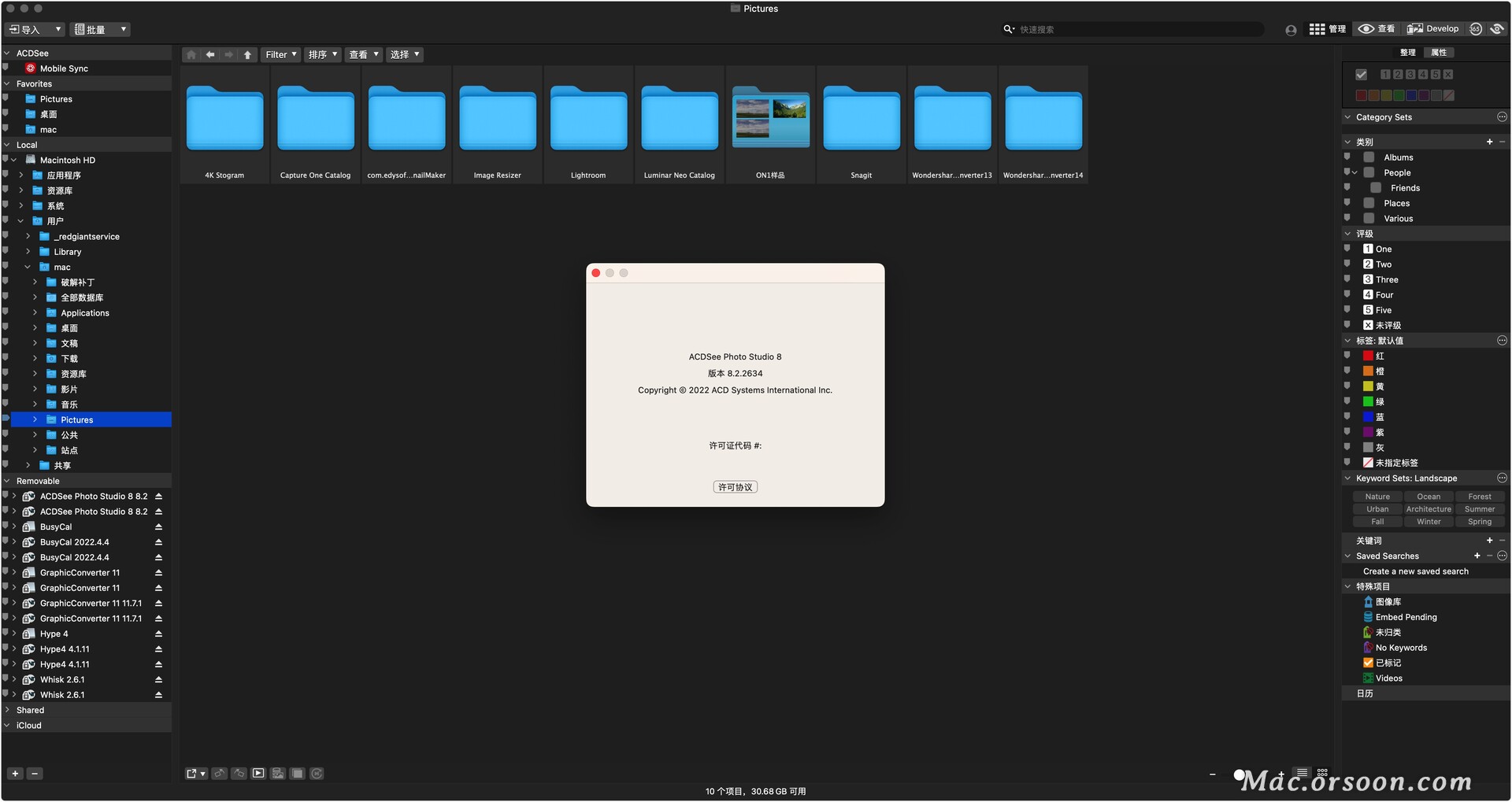Click the Mobile Sync icon

[31, 68]
